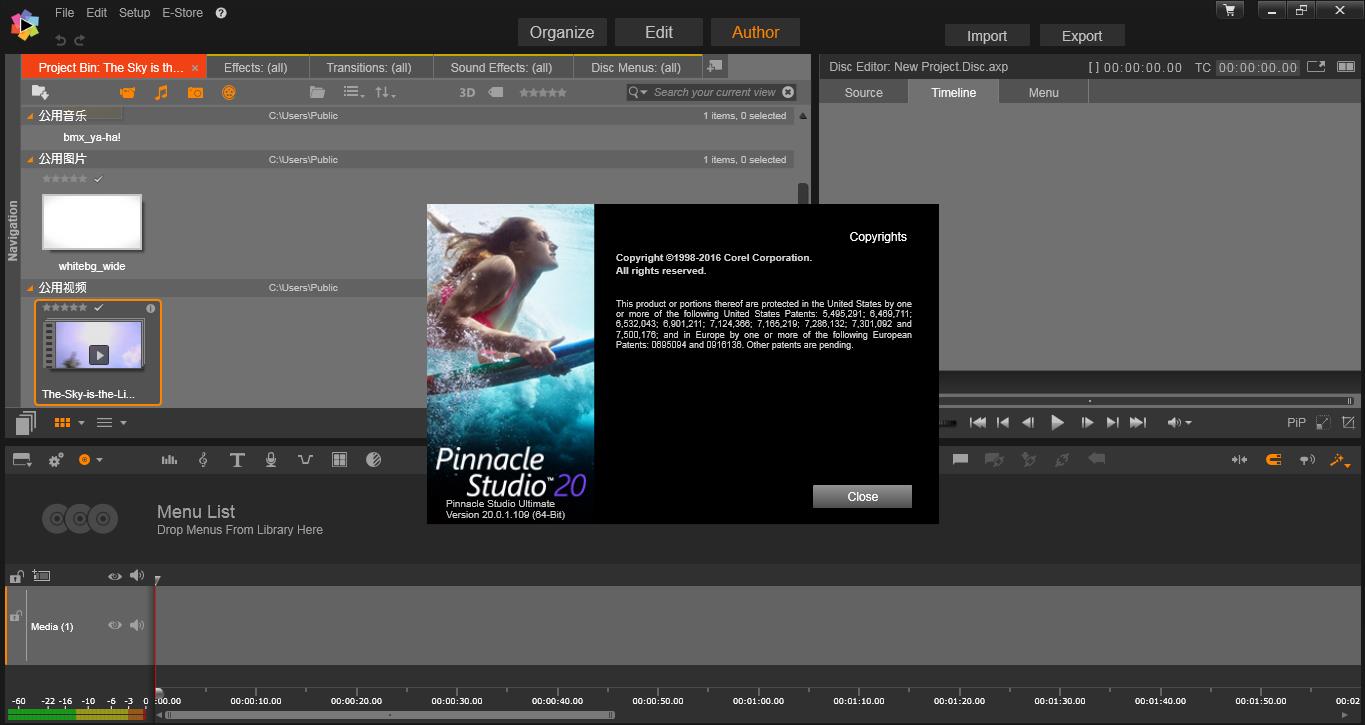Switch to the Organize workspace

pyautogui.click(x=561, y=32)
